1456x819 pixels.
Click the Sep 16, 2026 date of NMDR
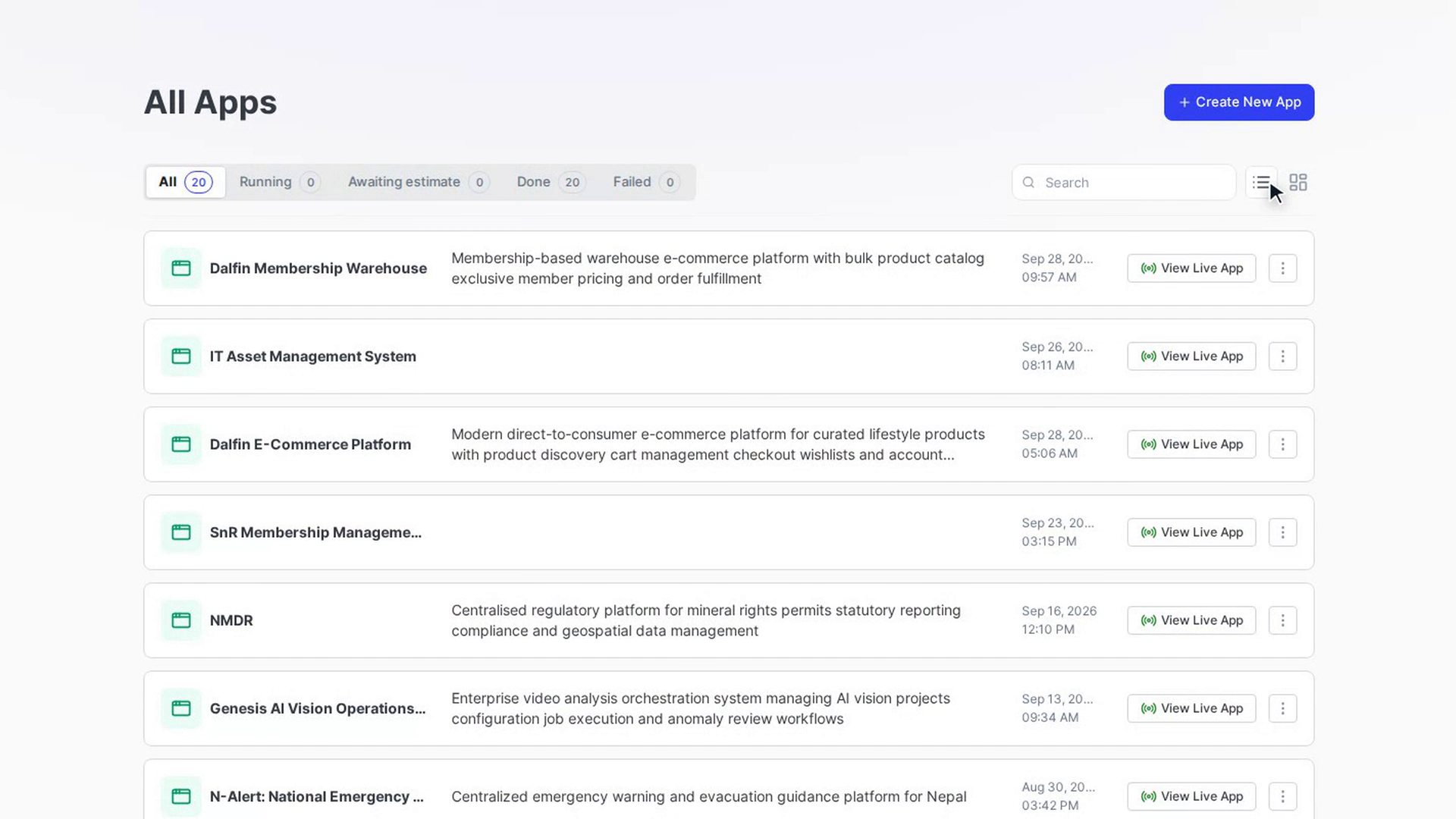coord(1059,611)
